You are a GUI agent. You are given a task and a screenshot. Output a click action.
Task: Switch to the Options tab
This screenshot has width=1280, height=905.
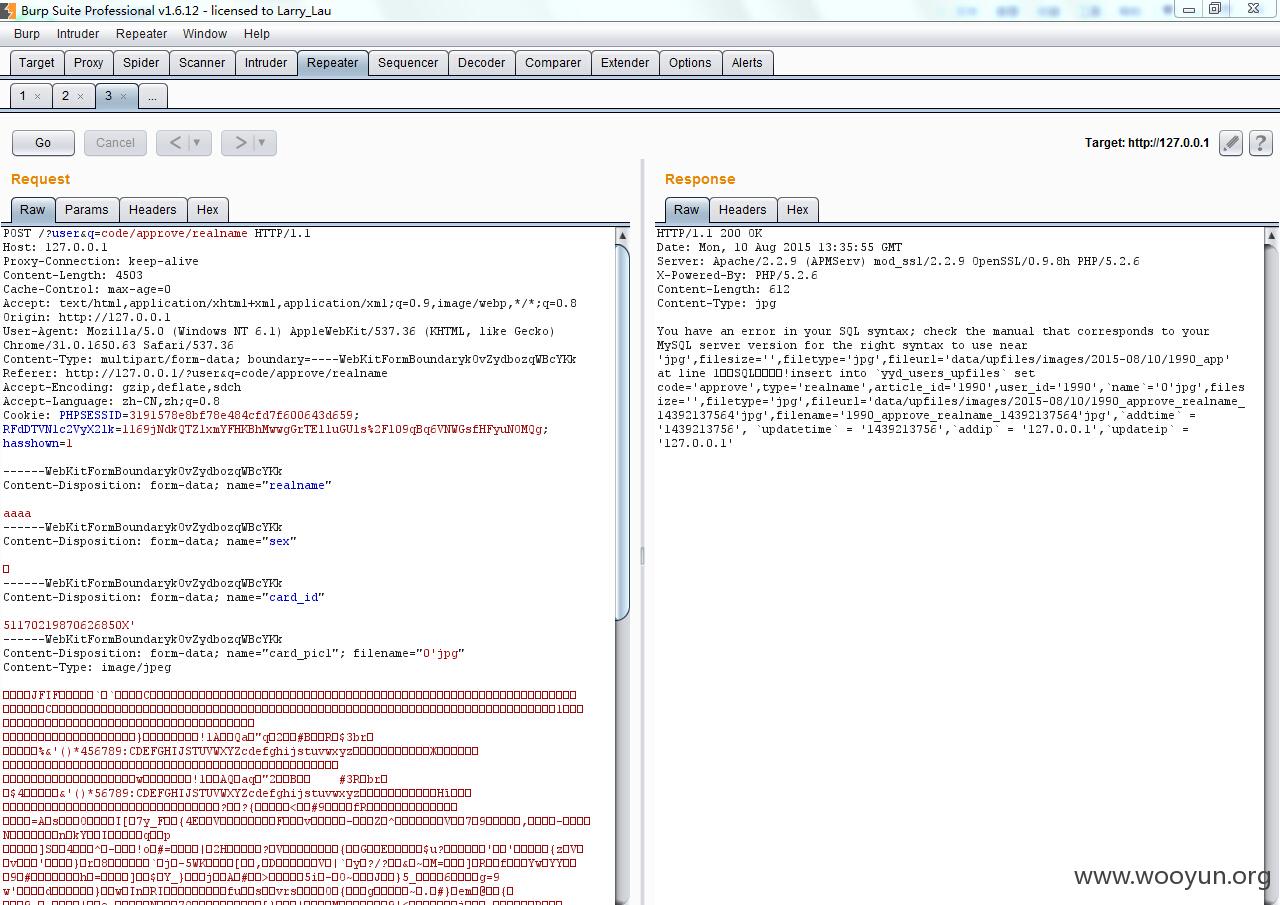690,63
